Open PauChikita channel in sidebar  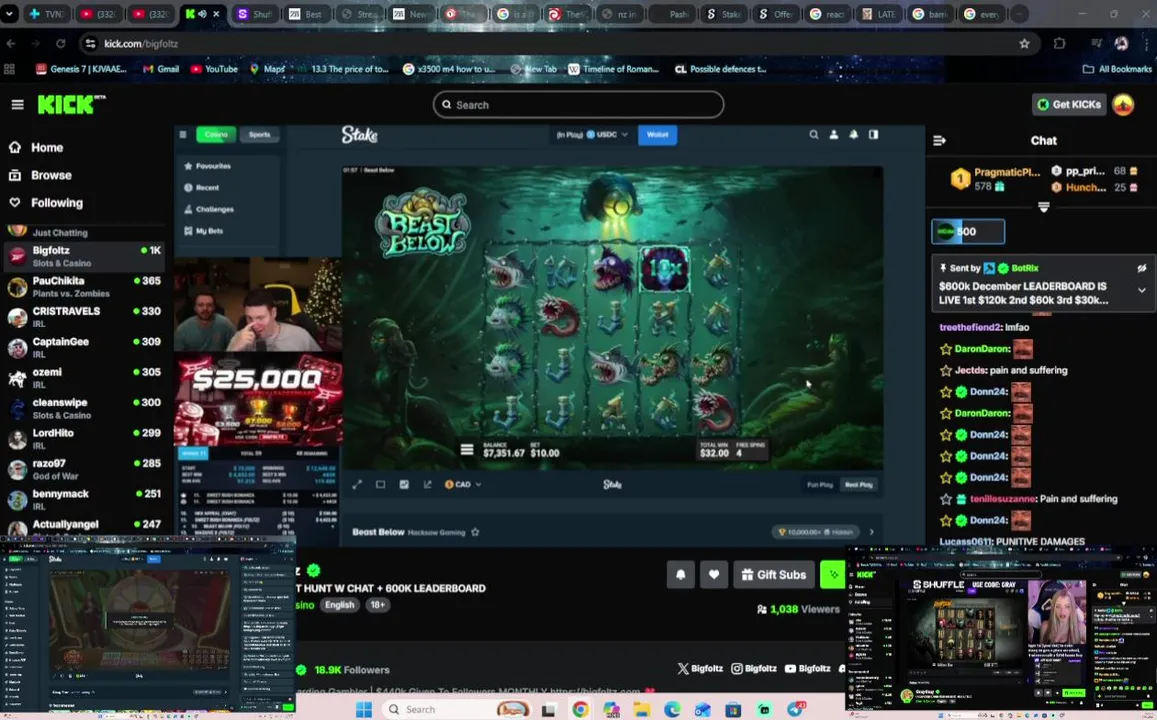click(84, 286)
